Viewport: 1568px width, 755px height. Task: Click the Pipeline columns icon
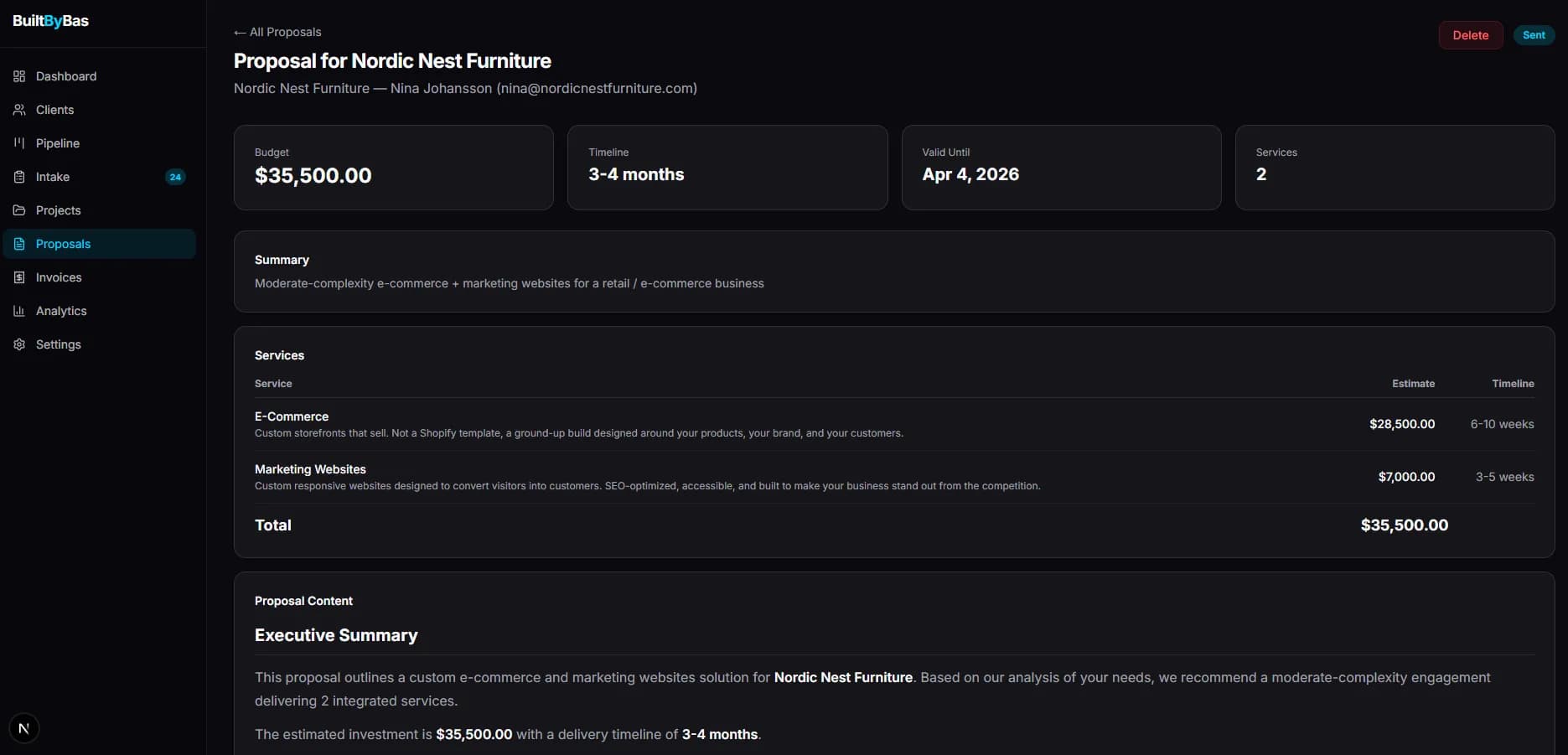[19, 143]
